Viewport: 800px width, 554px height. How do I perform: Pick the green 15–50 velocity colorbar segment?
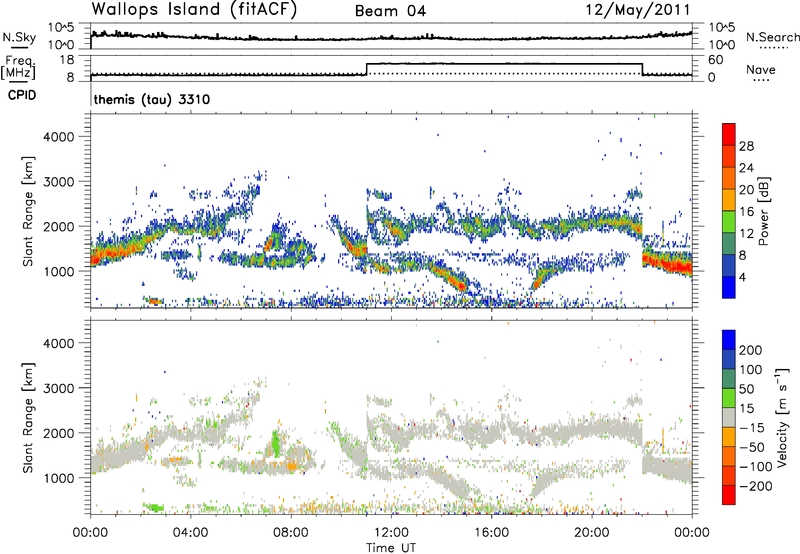click(x=729, y=398)
